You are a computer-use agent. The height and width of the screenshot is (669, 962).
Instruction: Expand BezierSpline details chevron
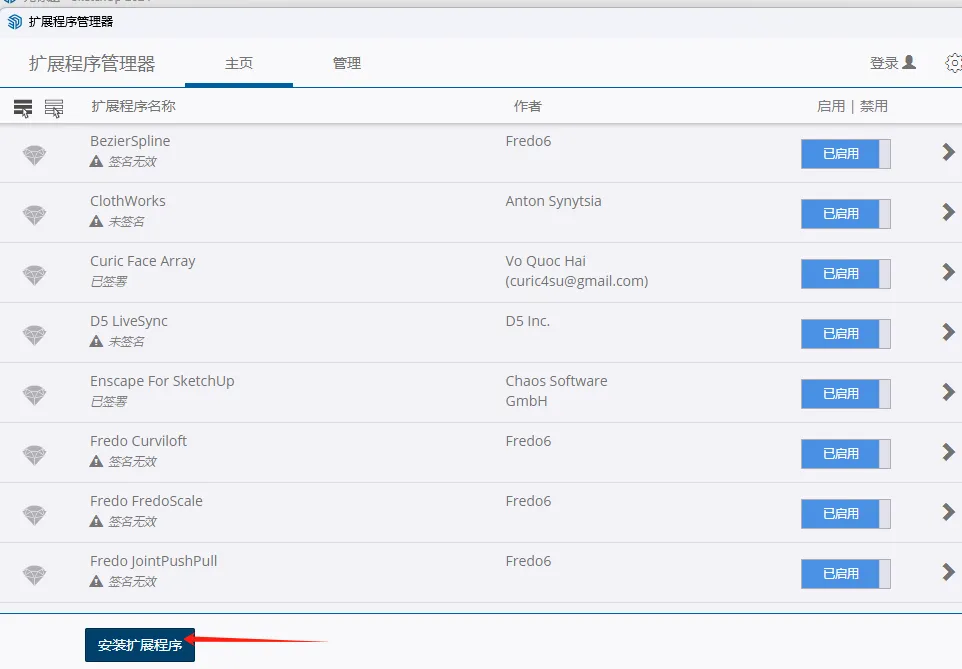click(949, 152)
